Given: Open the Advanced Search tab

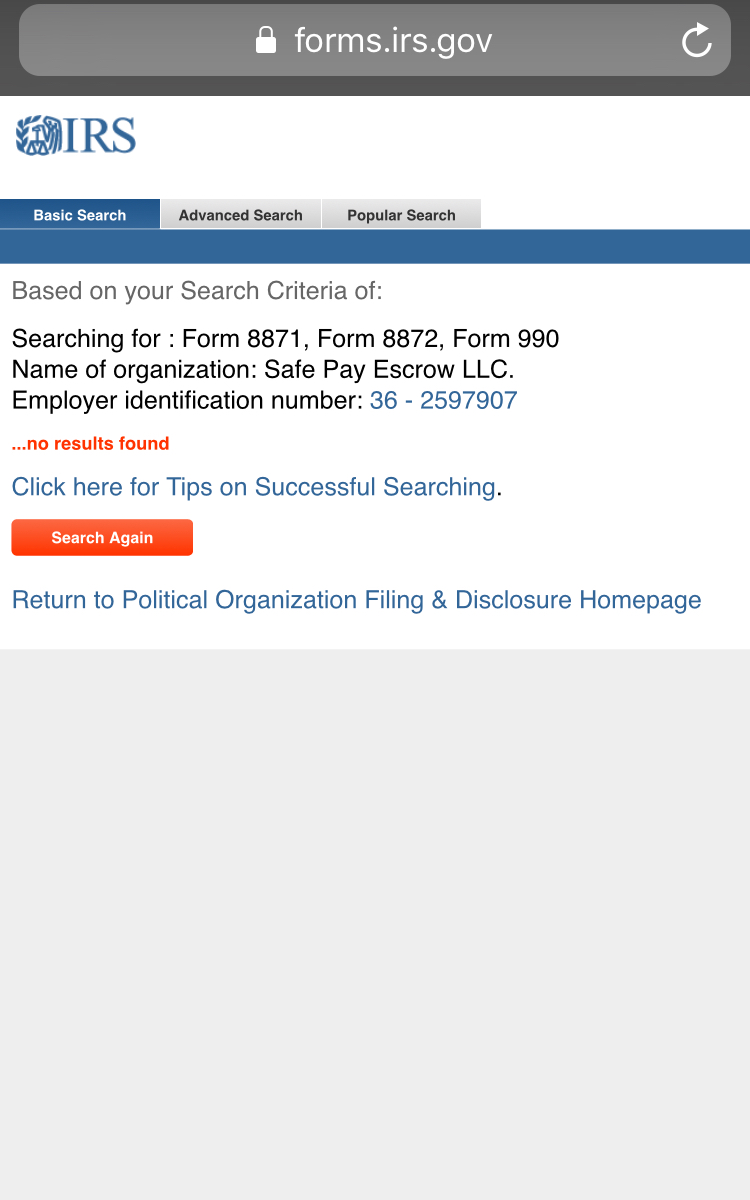Looking at the screenshot, I should (x=241, y=214).
